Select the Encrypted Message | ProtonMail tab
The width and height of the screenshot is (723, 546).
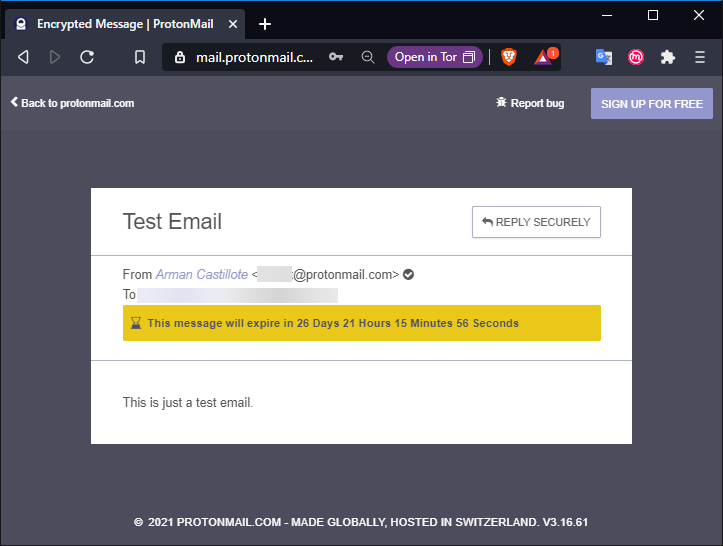point(125,24)
